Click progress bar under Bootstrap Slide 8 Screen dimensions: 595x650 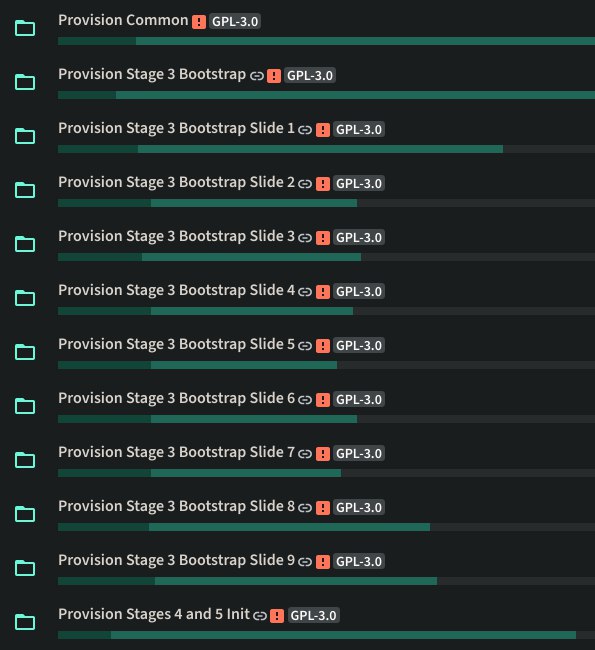[326, 527]
